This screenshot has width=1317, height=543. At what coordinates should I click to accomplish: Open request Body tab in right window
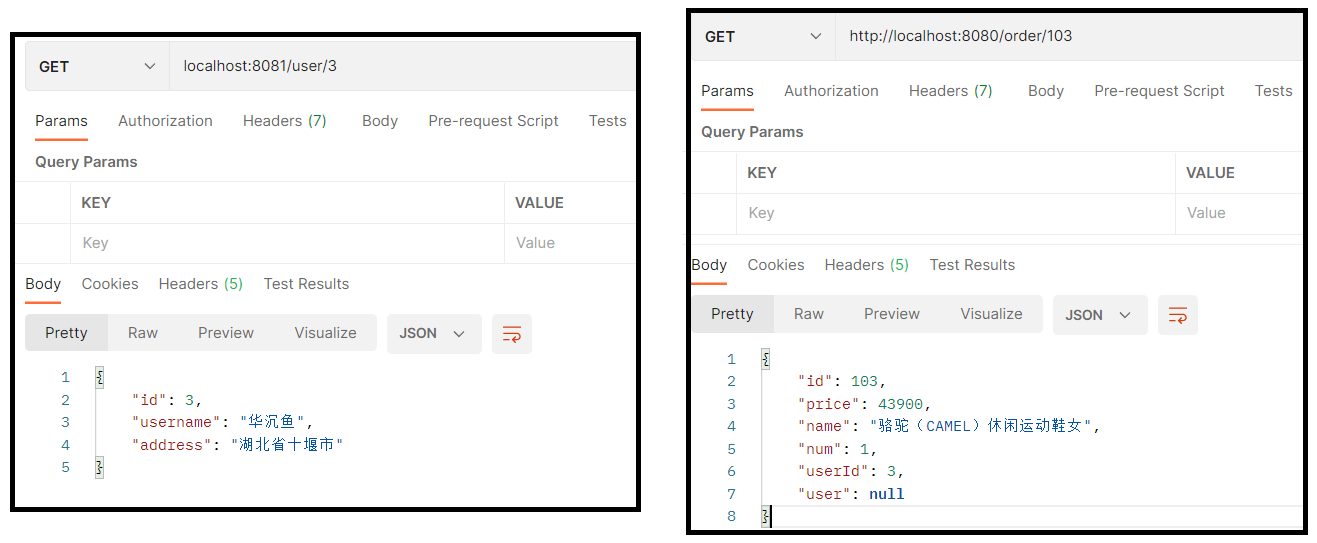[x=1046, y=91]
